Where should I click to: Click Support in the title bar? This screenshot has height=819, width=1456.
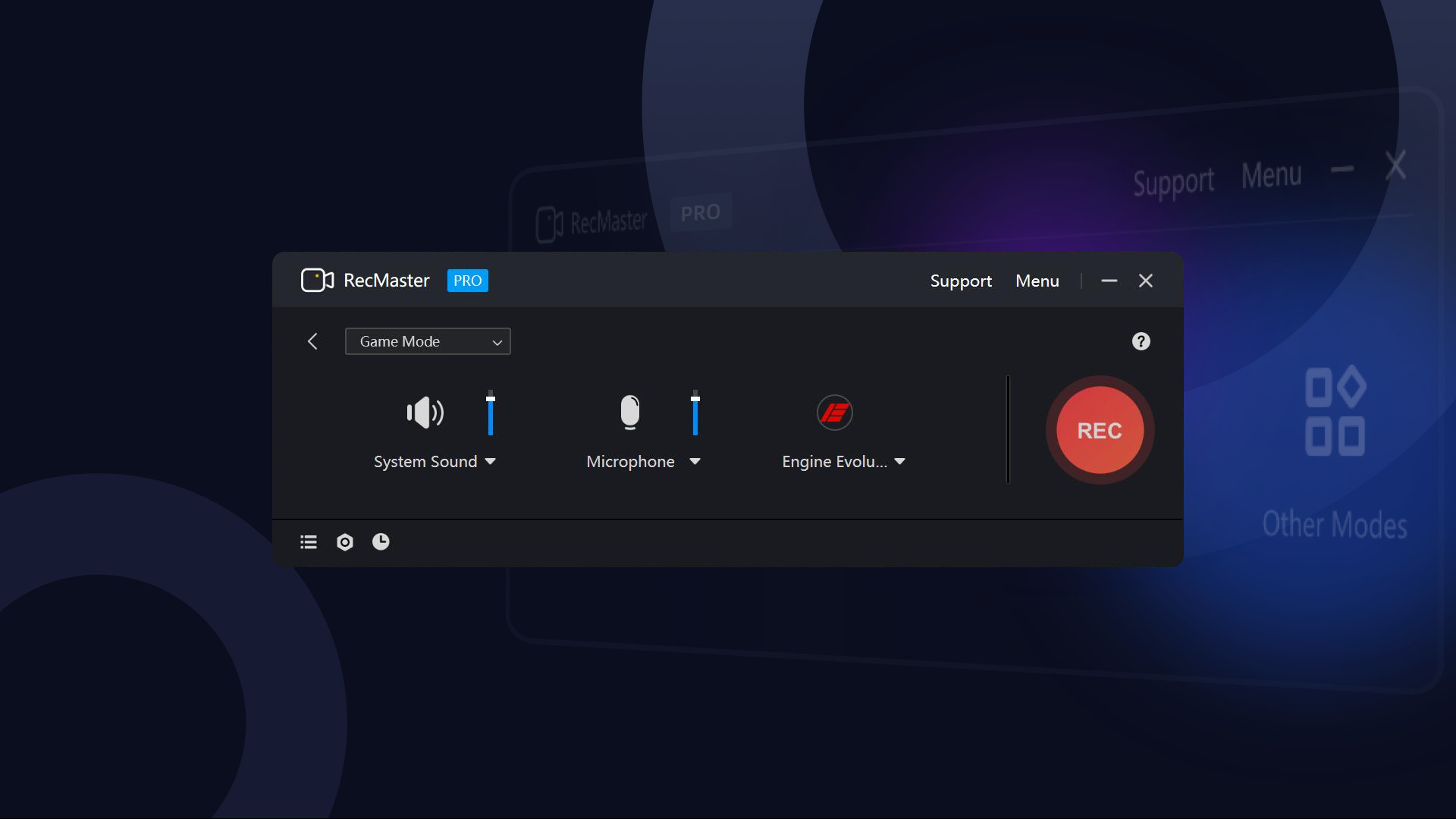pos(960,281)
